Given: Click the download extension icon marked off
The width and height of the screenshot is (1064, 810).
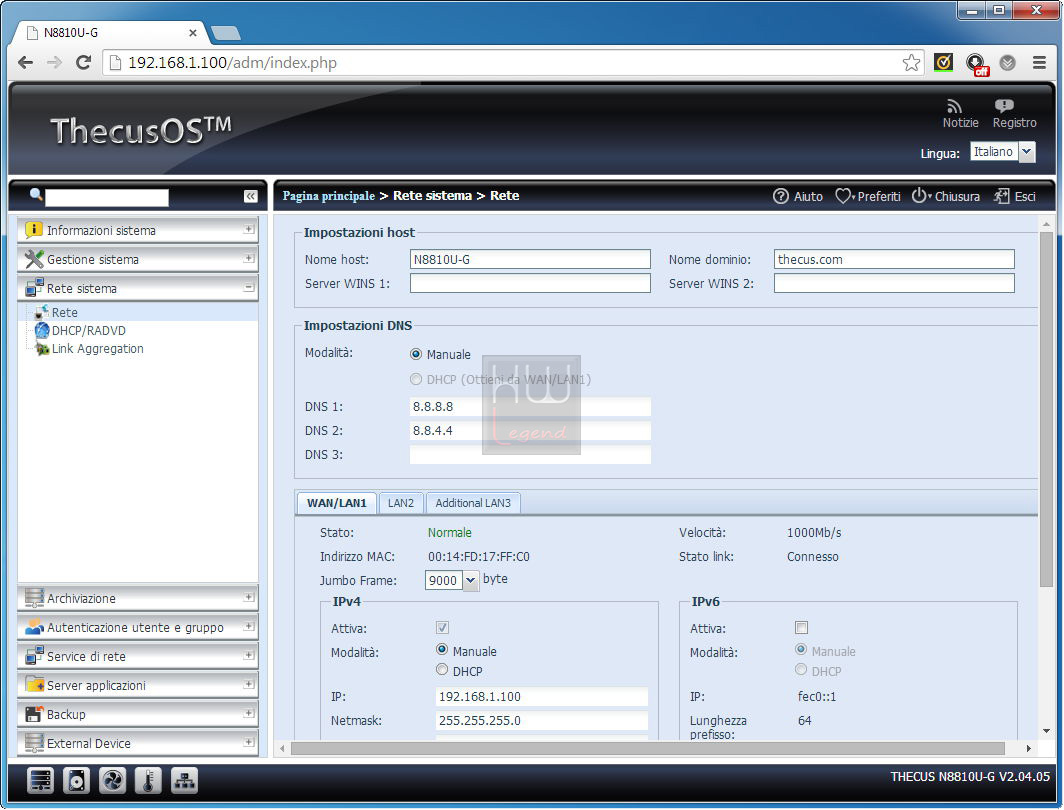Looking at the screenshot, I should click(x=976, y=64).
